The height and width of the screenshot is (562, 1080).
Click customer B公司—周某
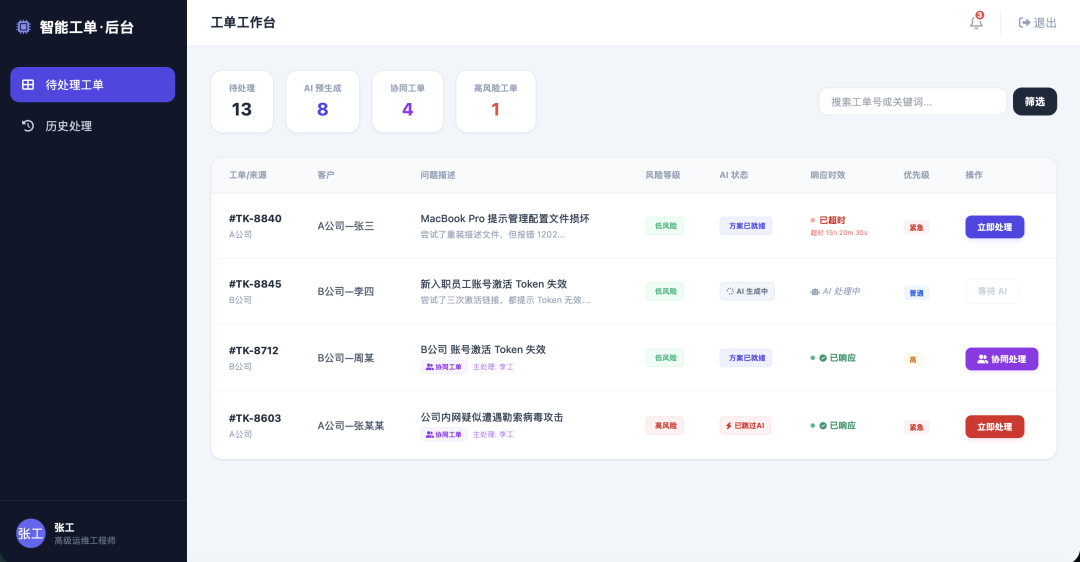click(x=346, y=358)
